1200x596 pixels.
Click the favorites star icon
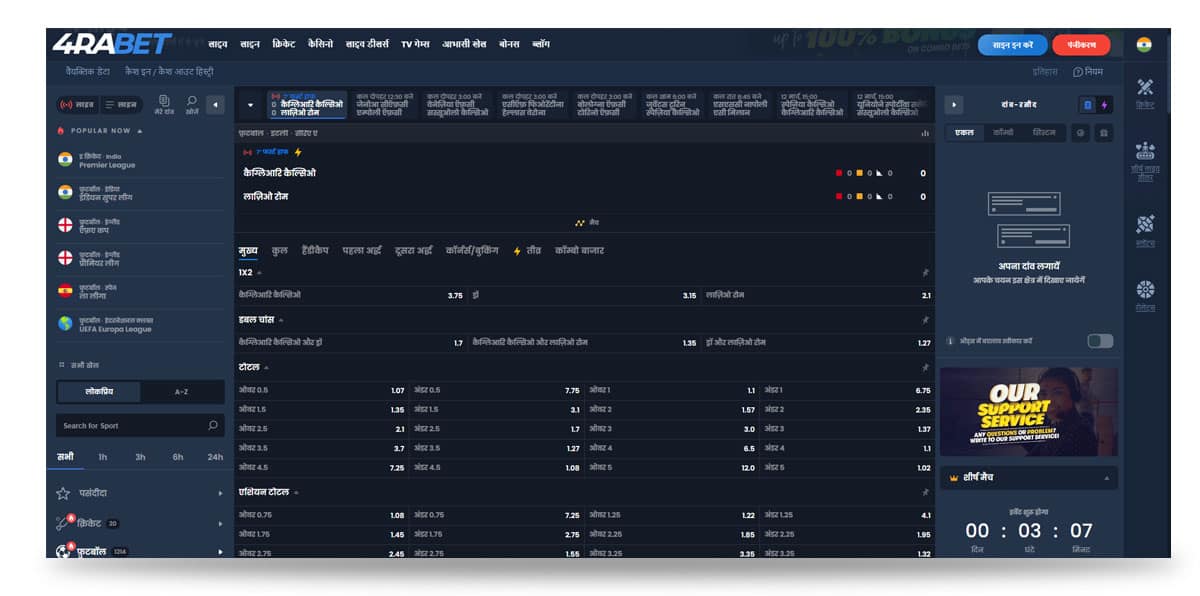tap(63, 493)
